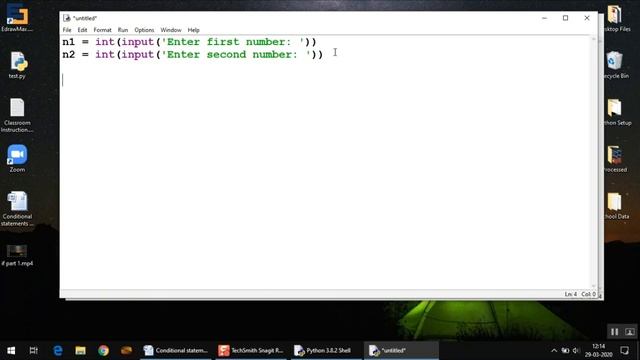Viewport: 640px width, 360px height.
Task: Close the *untitled* IDLE window
Action: (x=587, y=18)
